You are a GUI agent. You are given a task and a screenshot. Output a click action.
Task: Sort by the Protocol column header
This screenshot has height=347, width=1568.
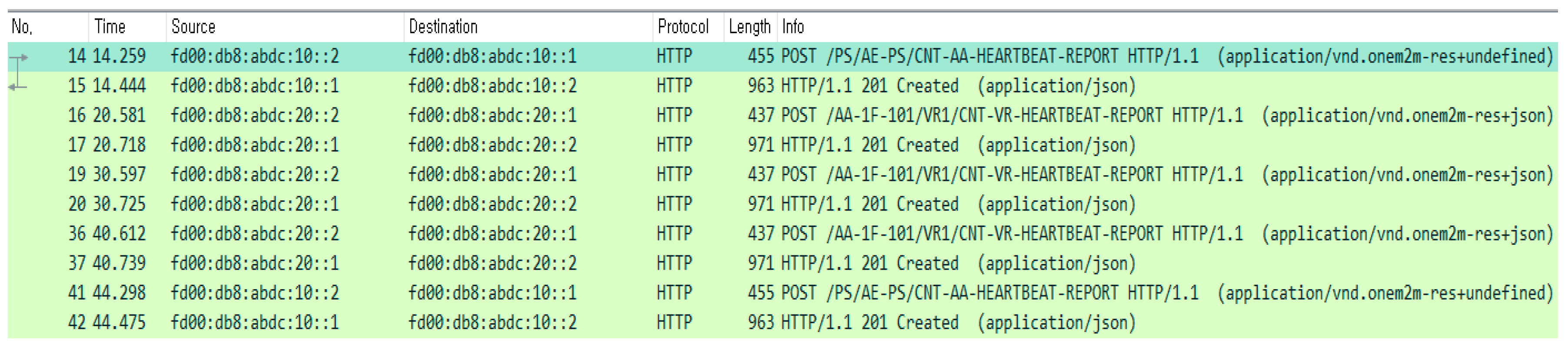coord(683,27)
